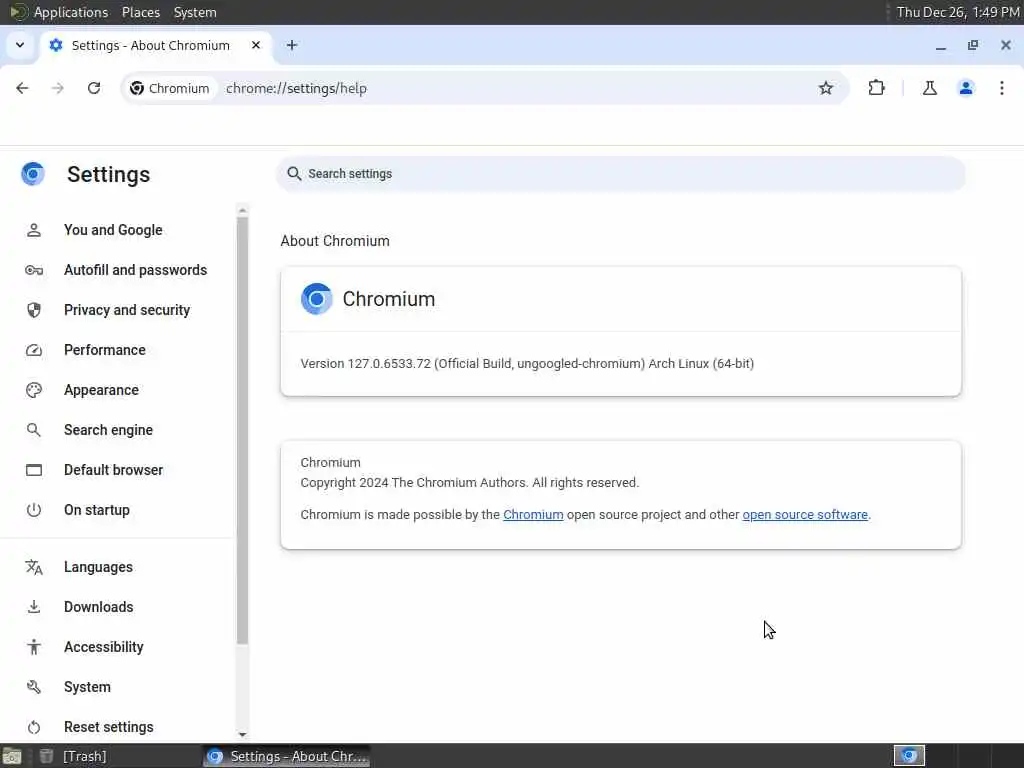Screen dimensions: 1024x768
Task: Click the About Chromium heading
Action: coord(335,241)
